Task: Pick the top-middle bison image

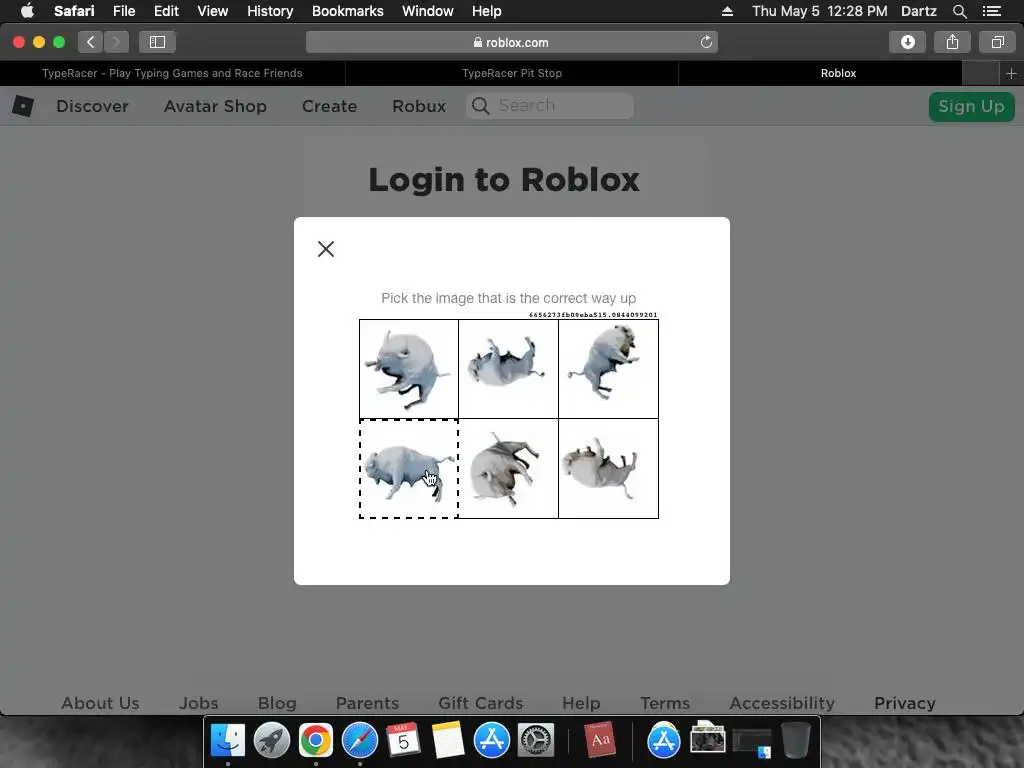Action: tap(508, 369)
